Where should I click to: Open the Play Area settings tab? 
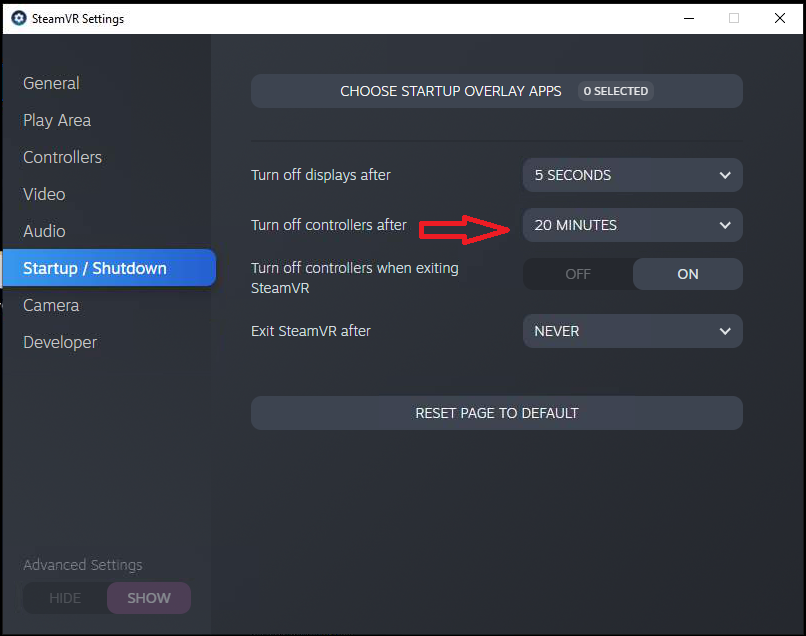pos(57,120)
